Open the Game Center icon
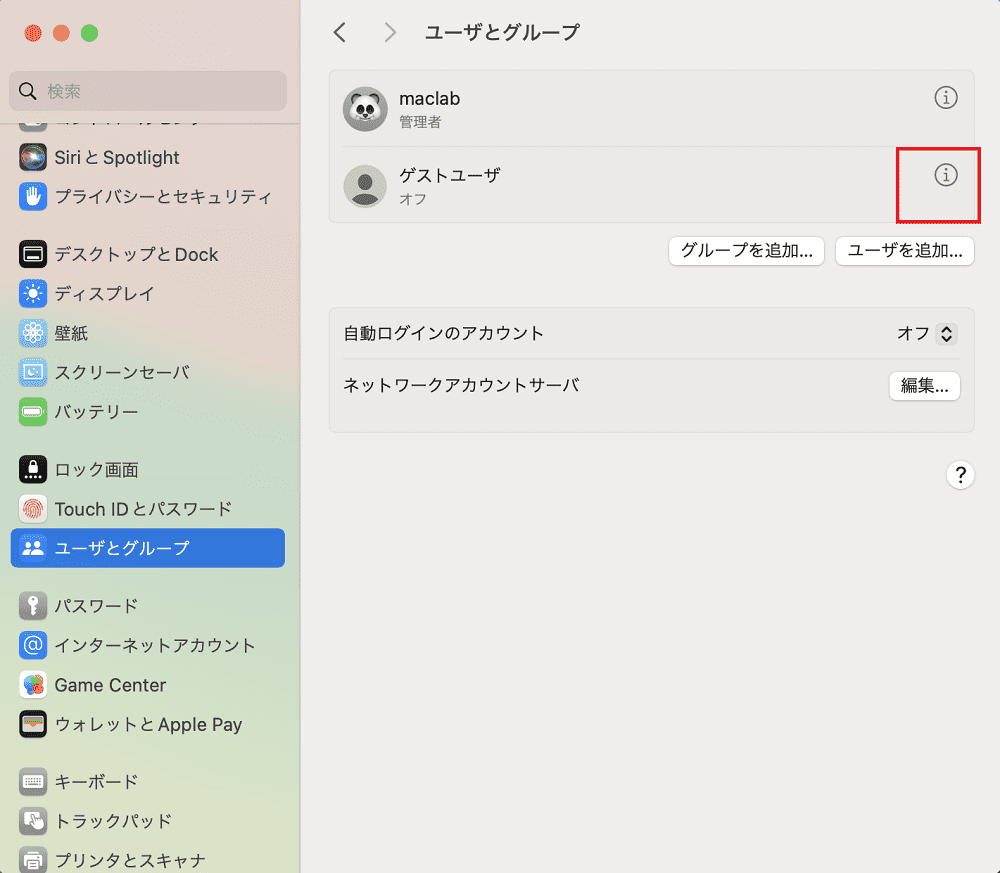This screenshot has height=873, width=1000. [33, 685]
